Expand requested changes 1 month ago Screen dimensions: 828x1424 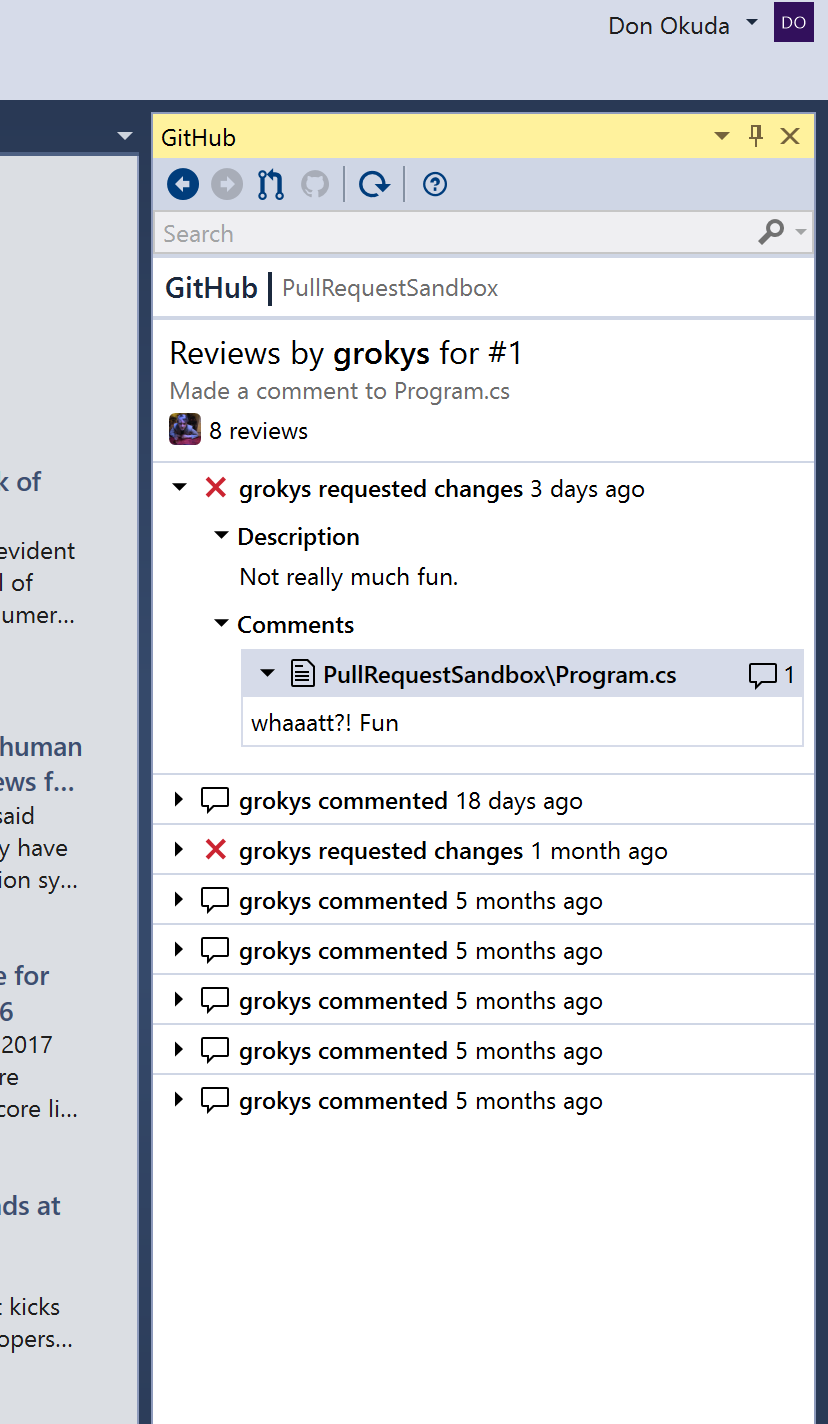(x=180, y=849)
